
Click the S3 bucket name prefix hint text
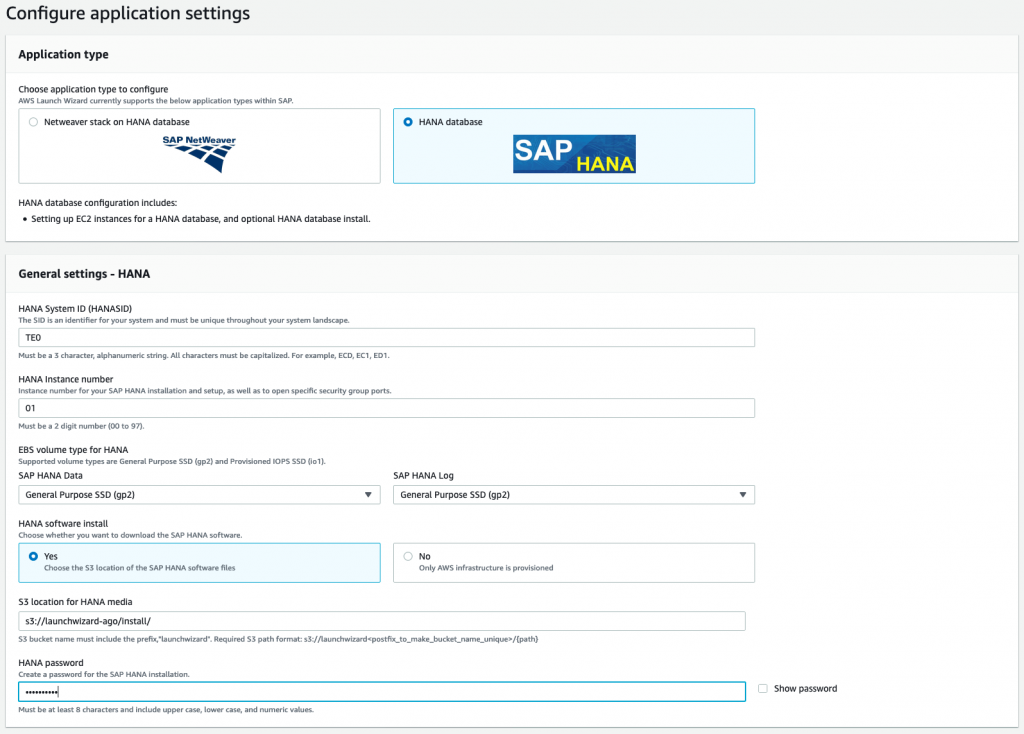[x=278, y=639]
